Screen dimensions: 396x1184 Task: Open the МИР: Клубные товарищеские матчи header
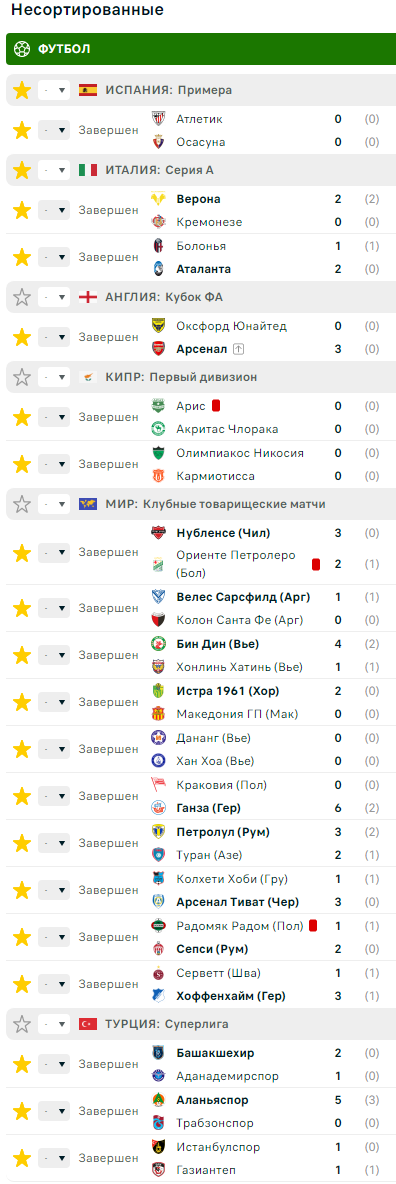215,504
